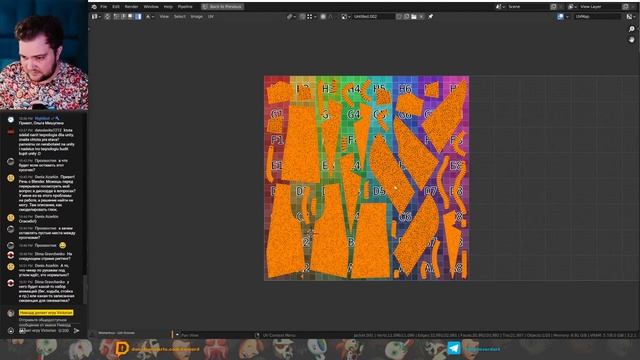Open the sticky selection mode dropdown
The height and width of the screenshot is (360, 640).
[x=149, y=17]
